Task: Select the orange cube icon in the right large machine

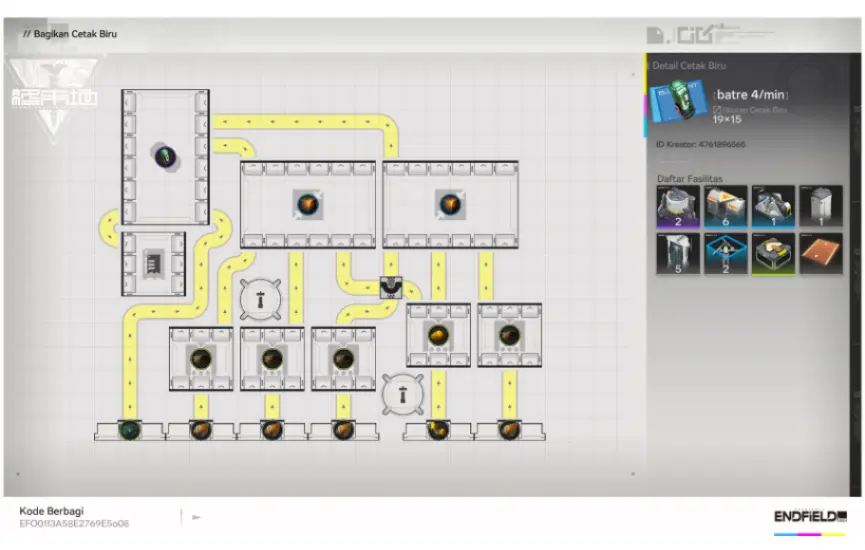Action: [450, 205]
